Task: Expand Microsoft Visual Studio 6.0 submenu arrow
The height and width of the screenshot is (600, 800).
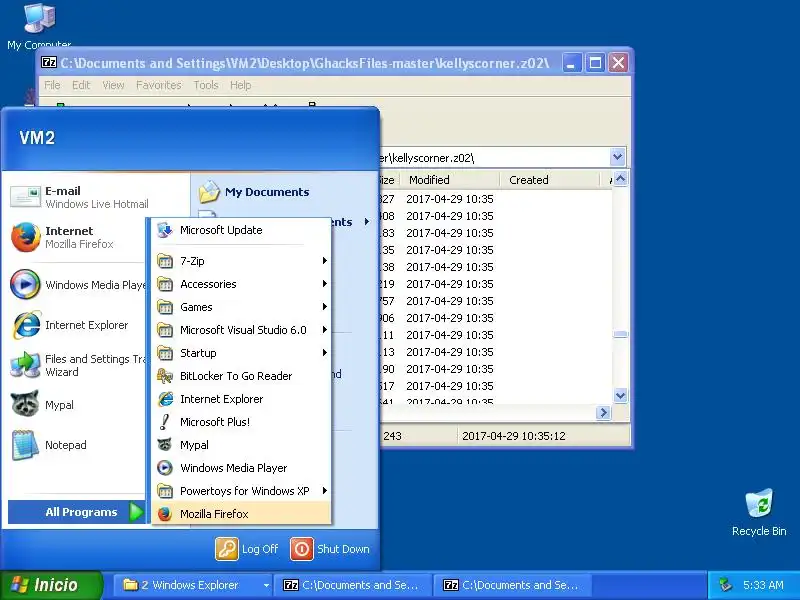Action: (324, 330)
